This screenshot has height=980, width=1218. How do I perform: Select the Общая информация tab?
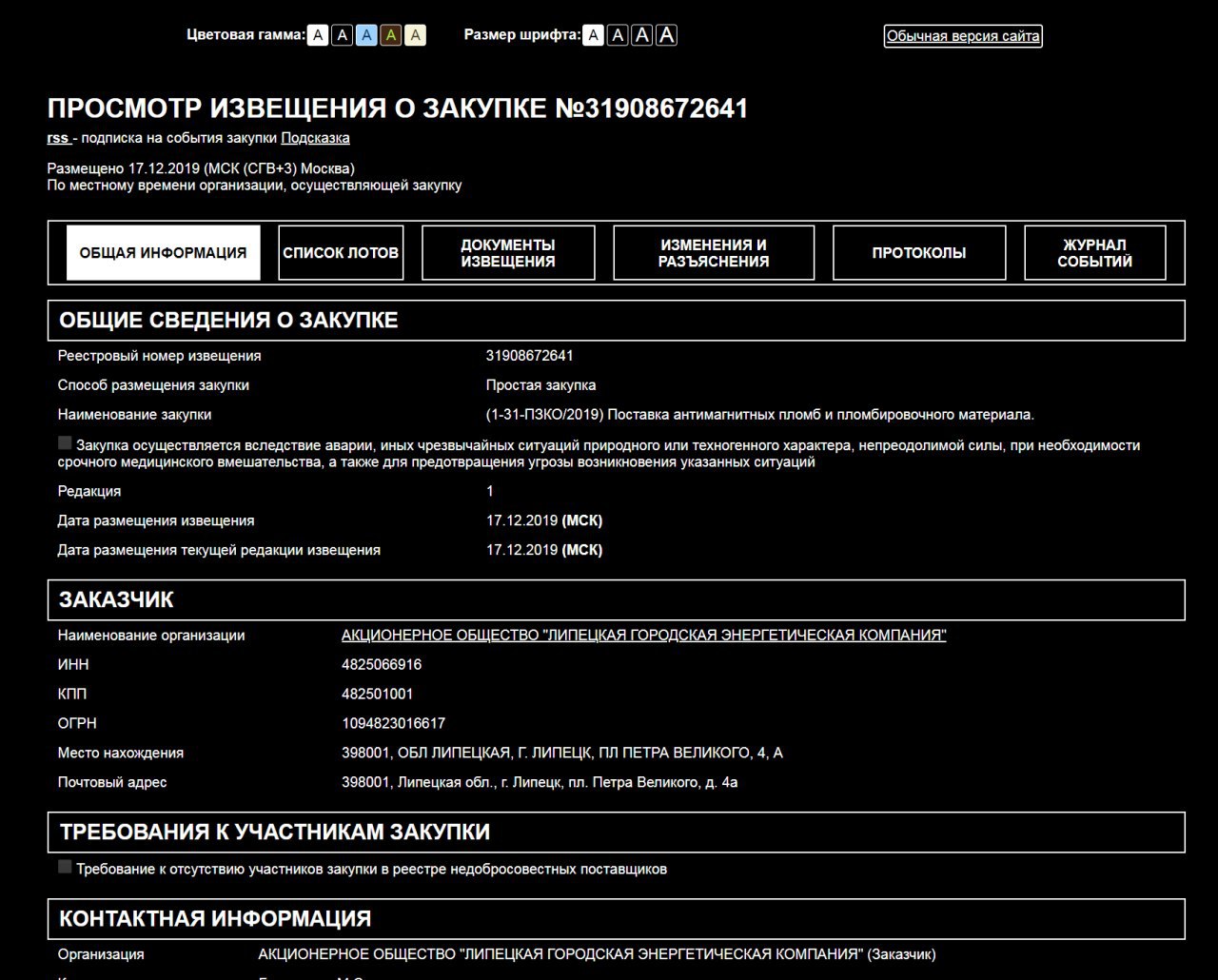[163, 252]
